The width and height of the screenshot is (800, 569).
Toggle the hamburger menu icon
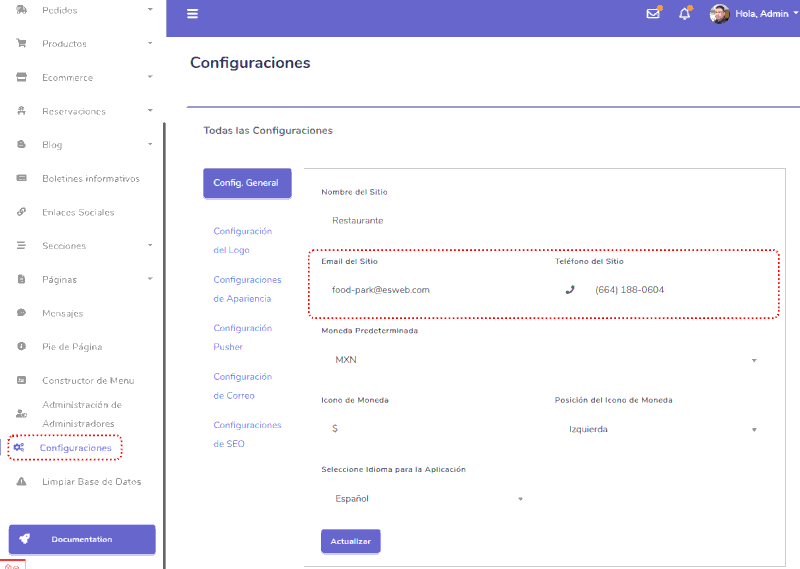[x=192, y=14]
